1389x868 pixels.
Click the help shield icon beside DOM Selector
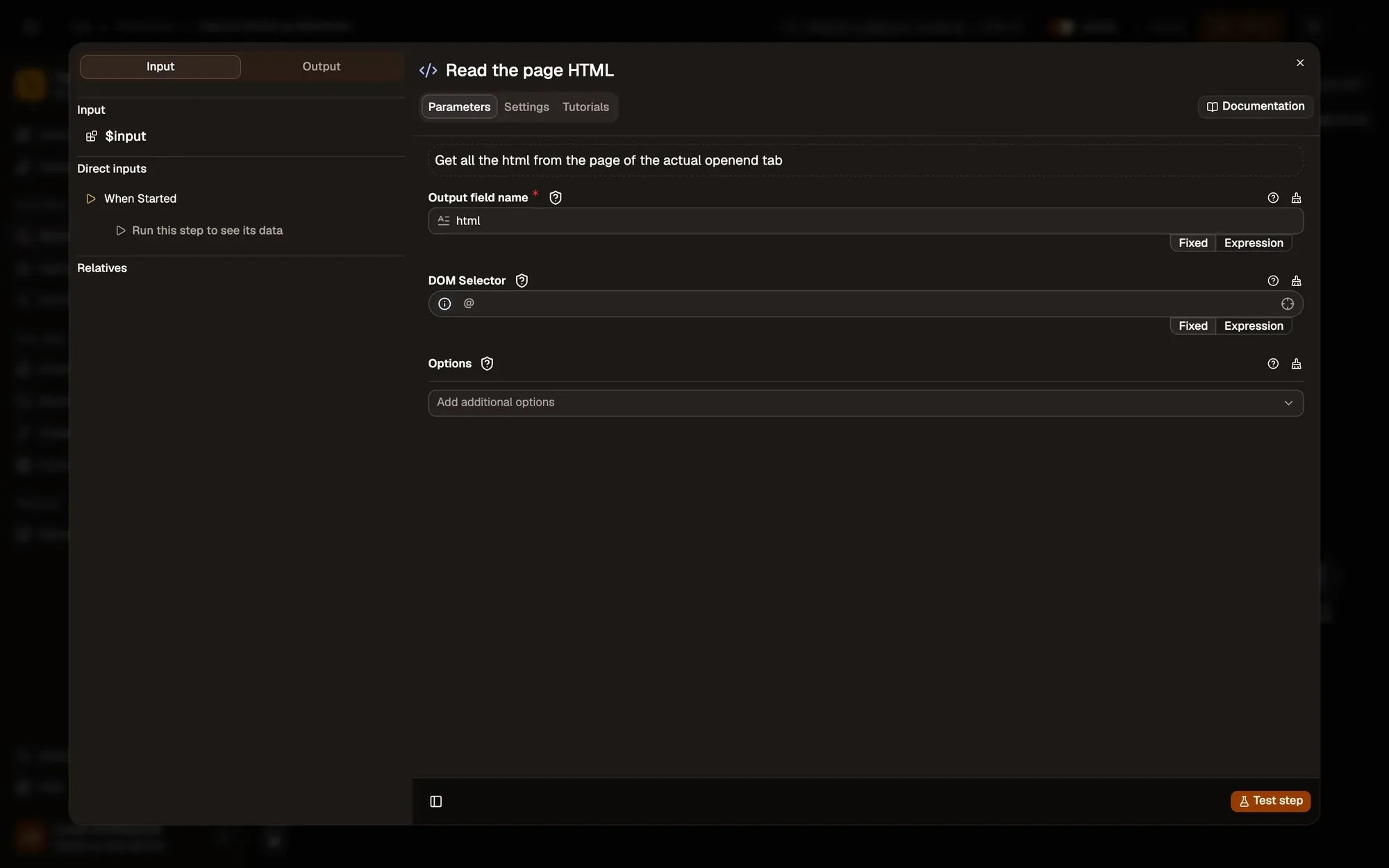tap(522, 281)
